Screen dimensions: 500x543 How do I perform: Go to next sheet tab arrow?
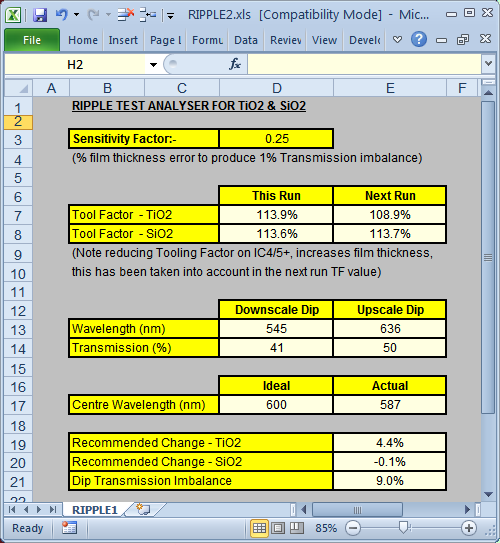click(39, 509)
